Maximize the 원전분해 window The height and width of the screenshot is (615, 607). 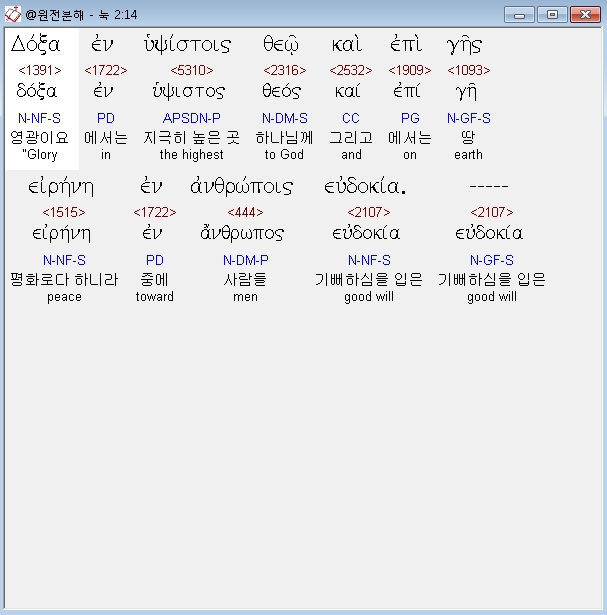pos(552,15)
